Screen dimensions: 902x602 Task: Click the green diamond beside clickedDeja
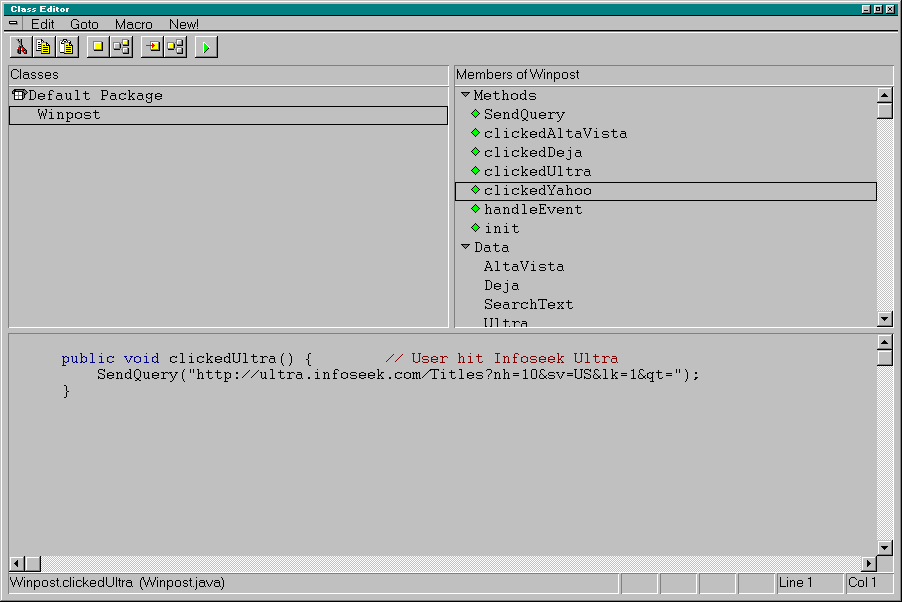click(475, 151)
